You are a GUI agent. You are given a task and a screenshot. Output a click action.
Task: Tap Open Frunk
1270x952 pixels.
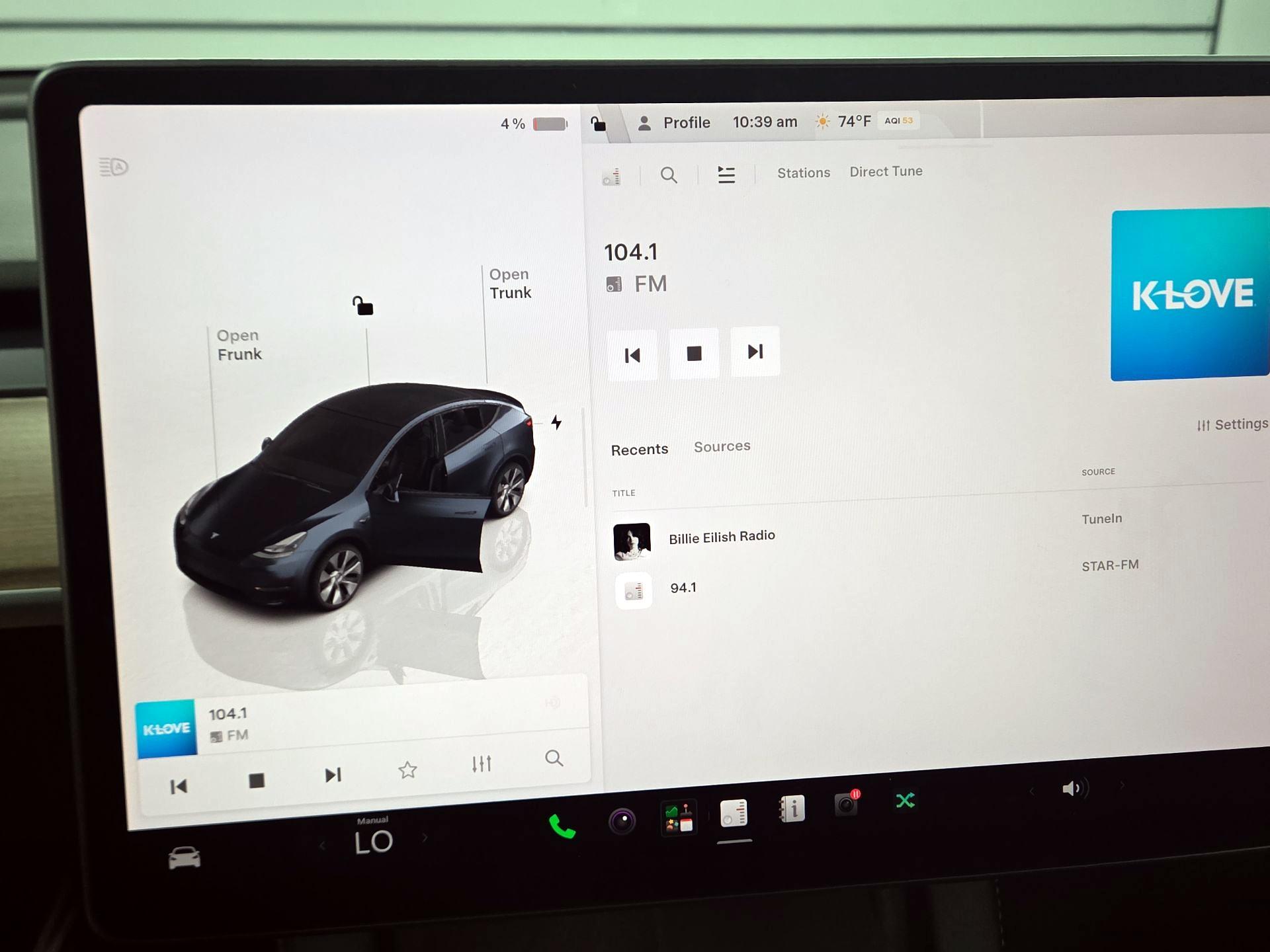pyautogui.click(x=239, y=344)
